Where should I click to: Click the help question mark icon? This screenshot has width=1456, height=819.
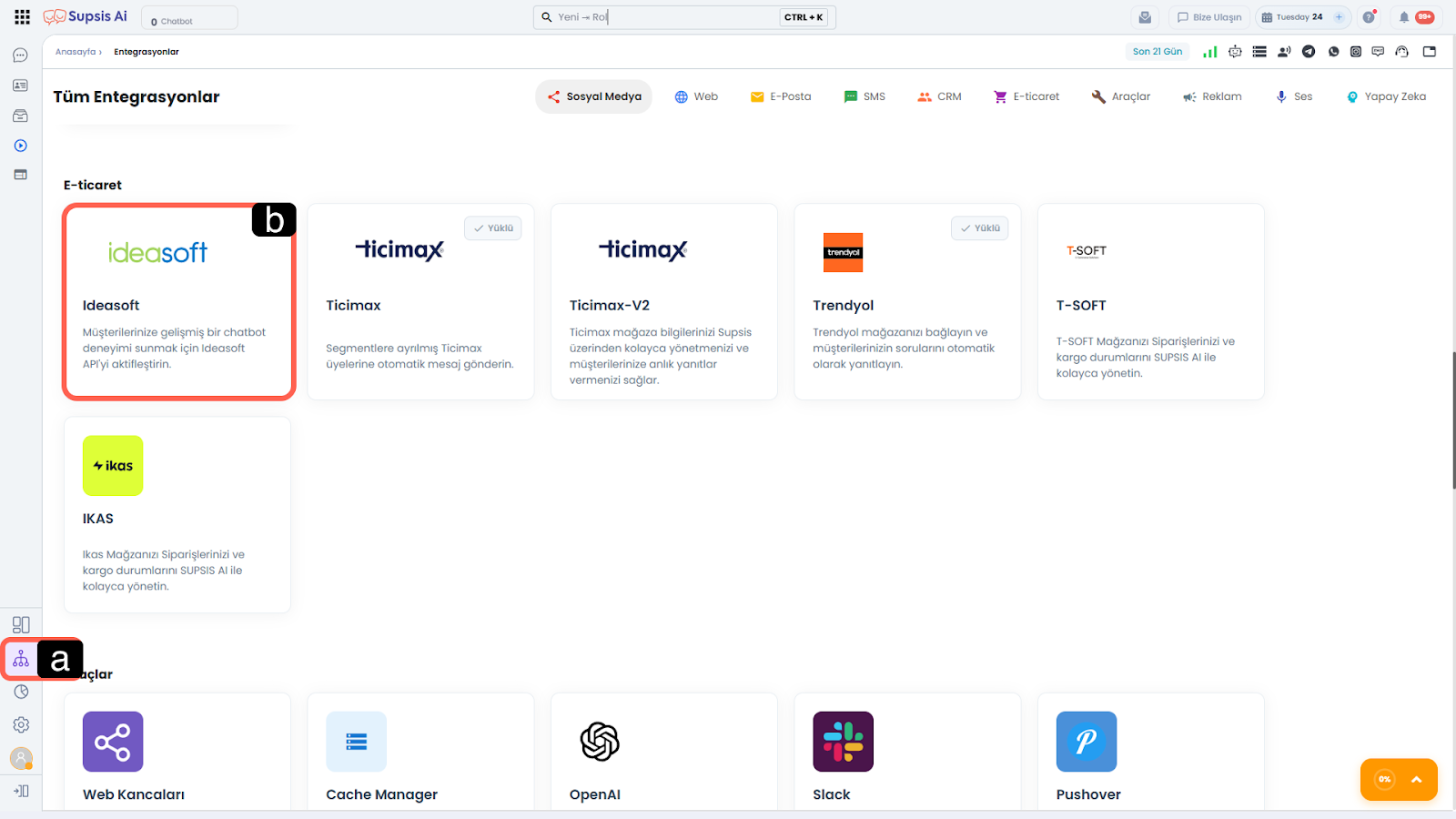[1369, 17]
